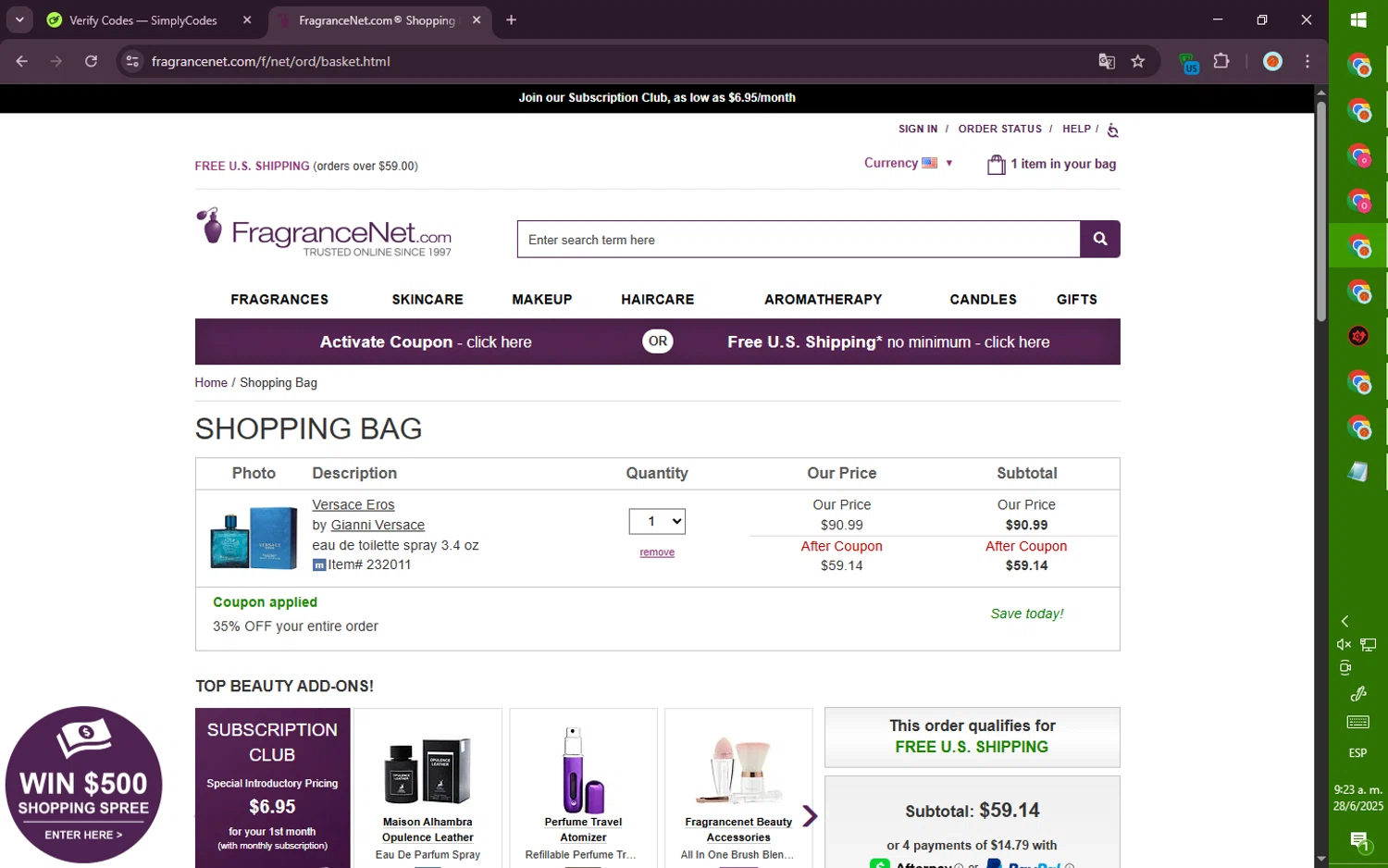Screen dimensions: 1388x868
Task: Open the GIFTS menu
Action: tap(1077, 299)
